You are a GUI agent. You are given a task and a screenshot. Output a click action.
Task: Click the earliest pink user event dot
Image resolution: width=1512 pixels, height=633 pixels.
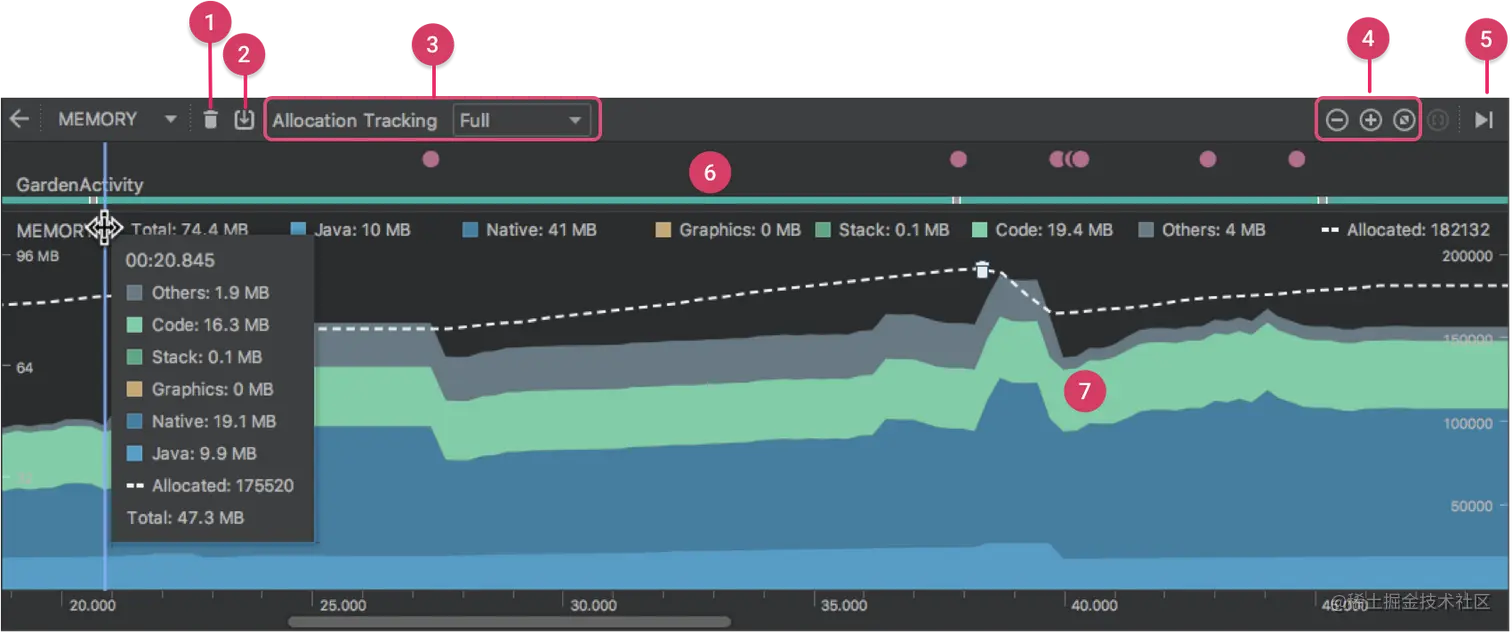[431, 159]
